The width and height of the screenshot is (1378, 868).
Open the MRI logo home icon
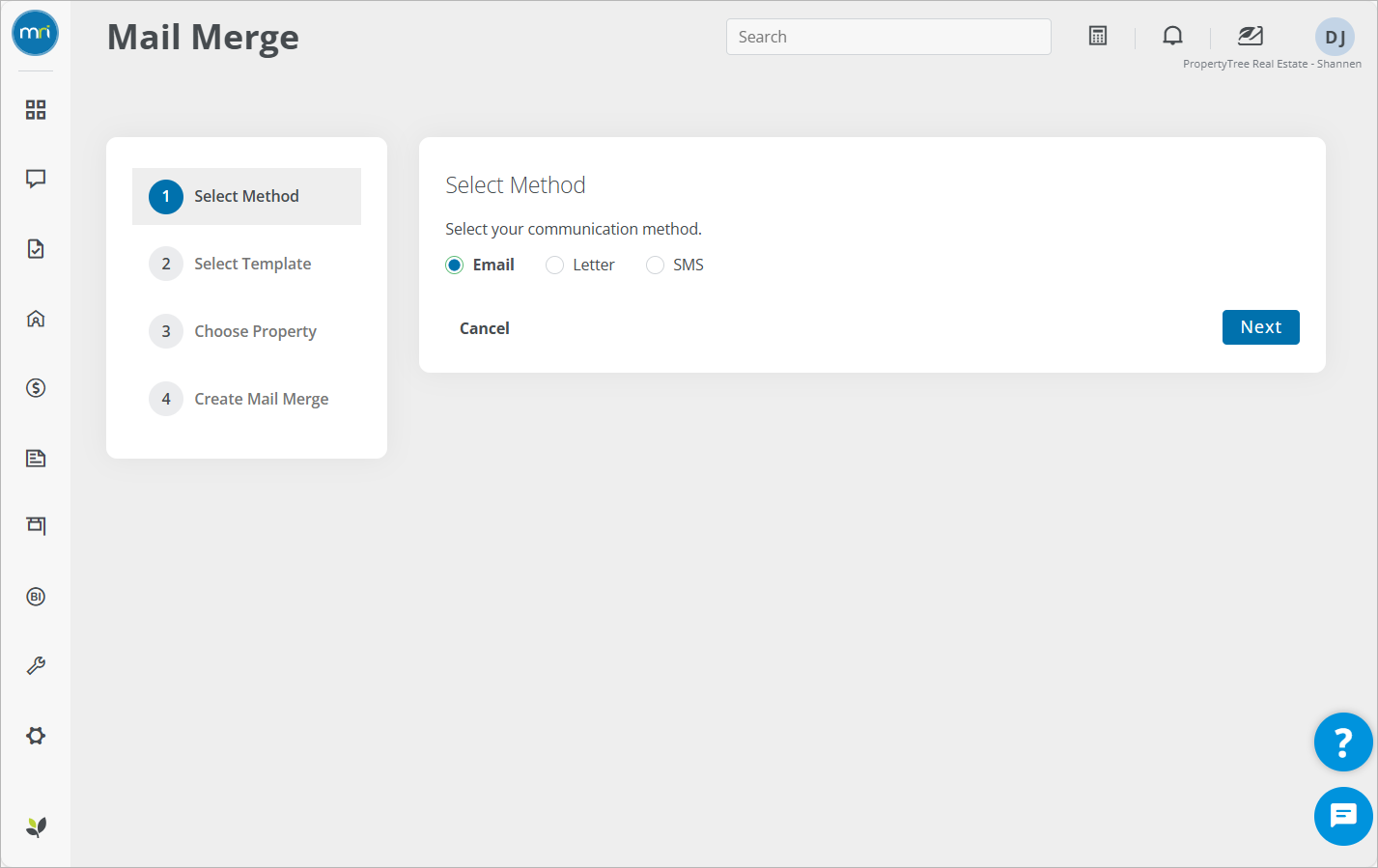tap(36, 33)
